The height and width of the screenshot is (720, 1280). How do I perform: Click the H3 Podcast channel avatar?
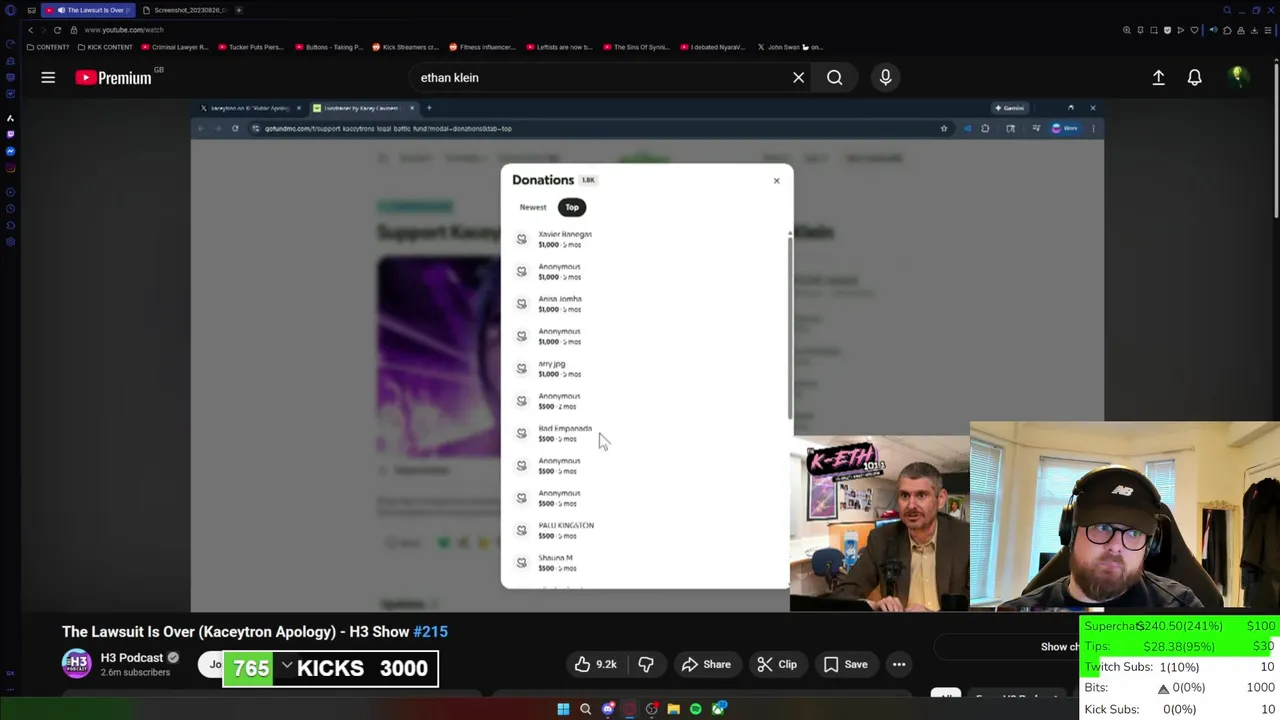pos(76,664)
